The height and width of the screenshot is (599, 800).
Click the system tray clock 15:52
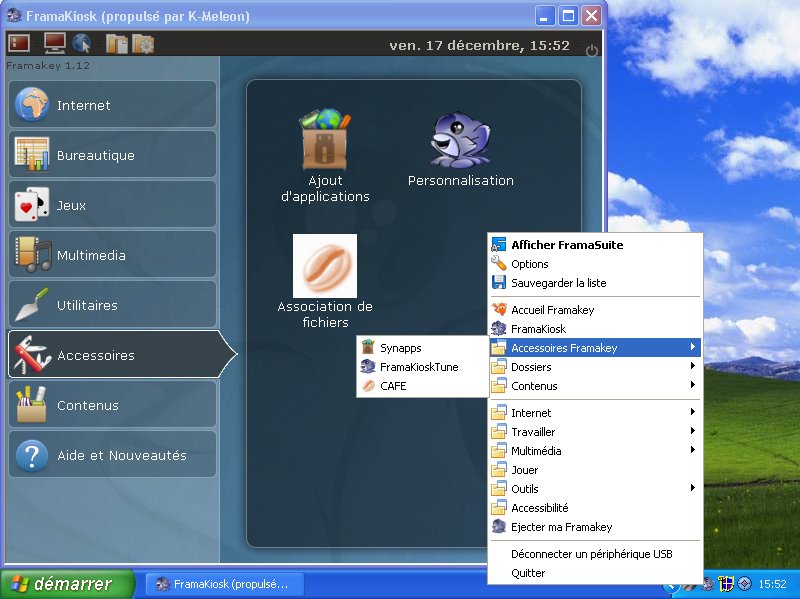(x=772, y=584)
